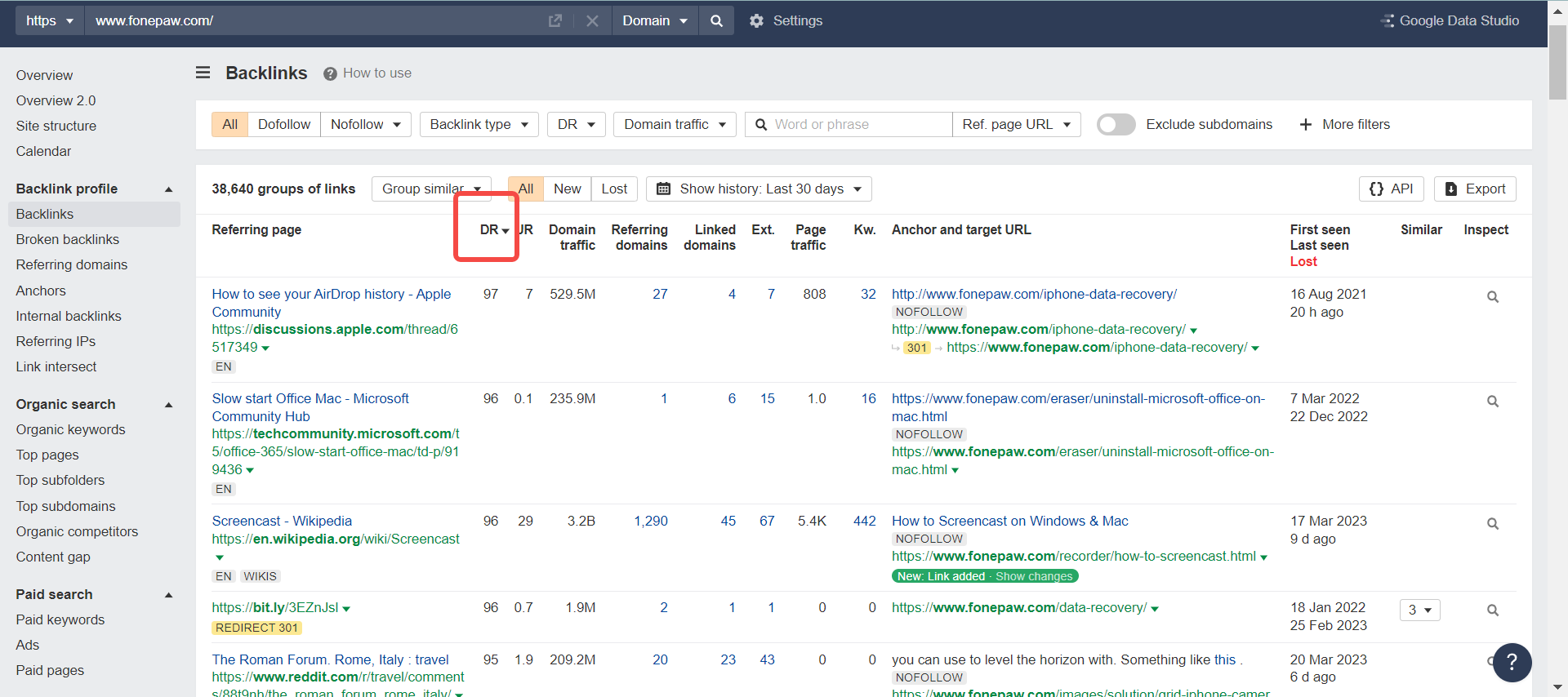Image resolution: width=1568 pixels, height=697 pixels.
Task: Toggle Exclude subdomains switch
Action: tap(1116, 124)
